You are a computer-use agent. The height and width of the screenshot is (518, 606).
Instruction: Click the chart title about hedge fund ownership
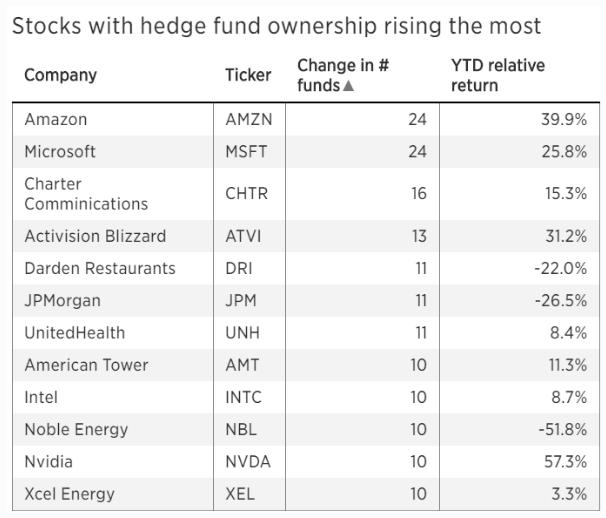click(276, 26)
